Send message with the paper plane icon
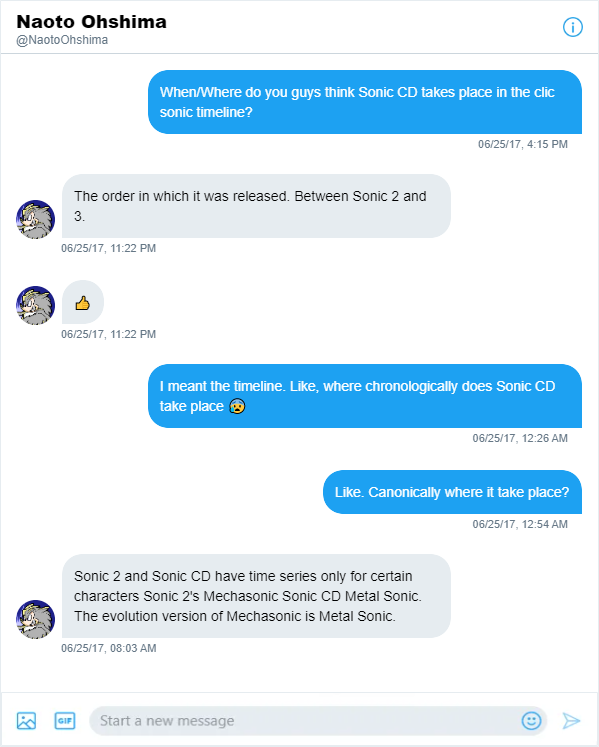This screenshot has width=599, height=747. pyautogui.click(x=571, y=721)
